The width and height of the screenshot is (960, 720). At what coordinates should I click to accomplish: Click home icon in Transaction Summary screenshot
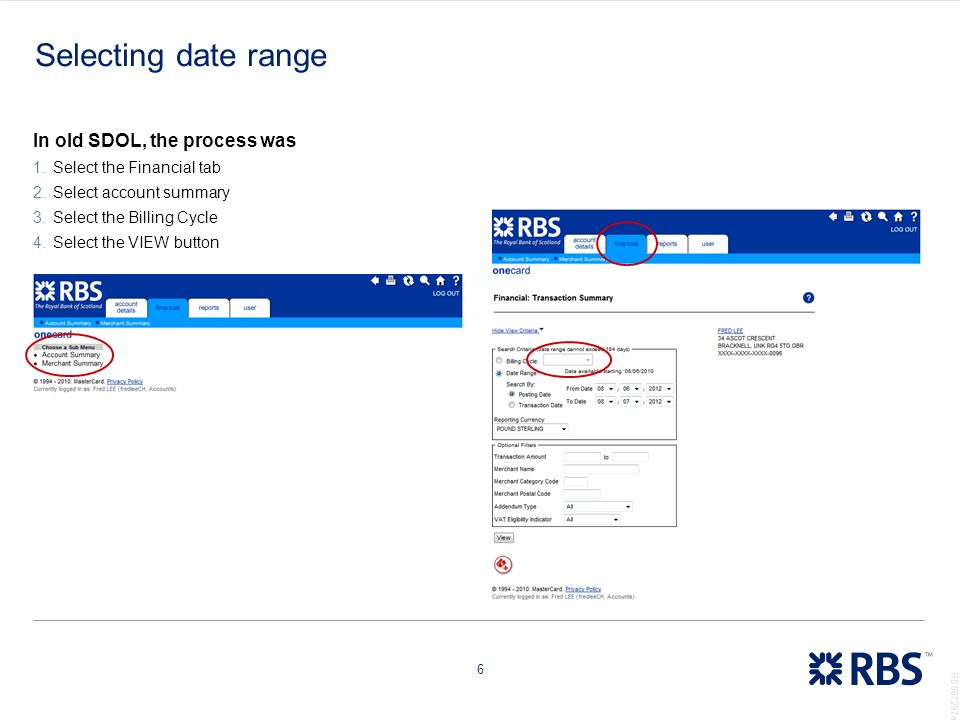coord(898,217)
